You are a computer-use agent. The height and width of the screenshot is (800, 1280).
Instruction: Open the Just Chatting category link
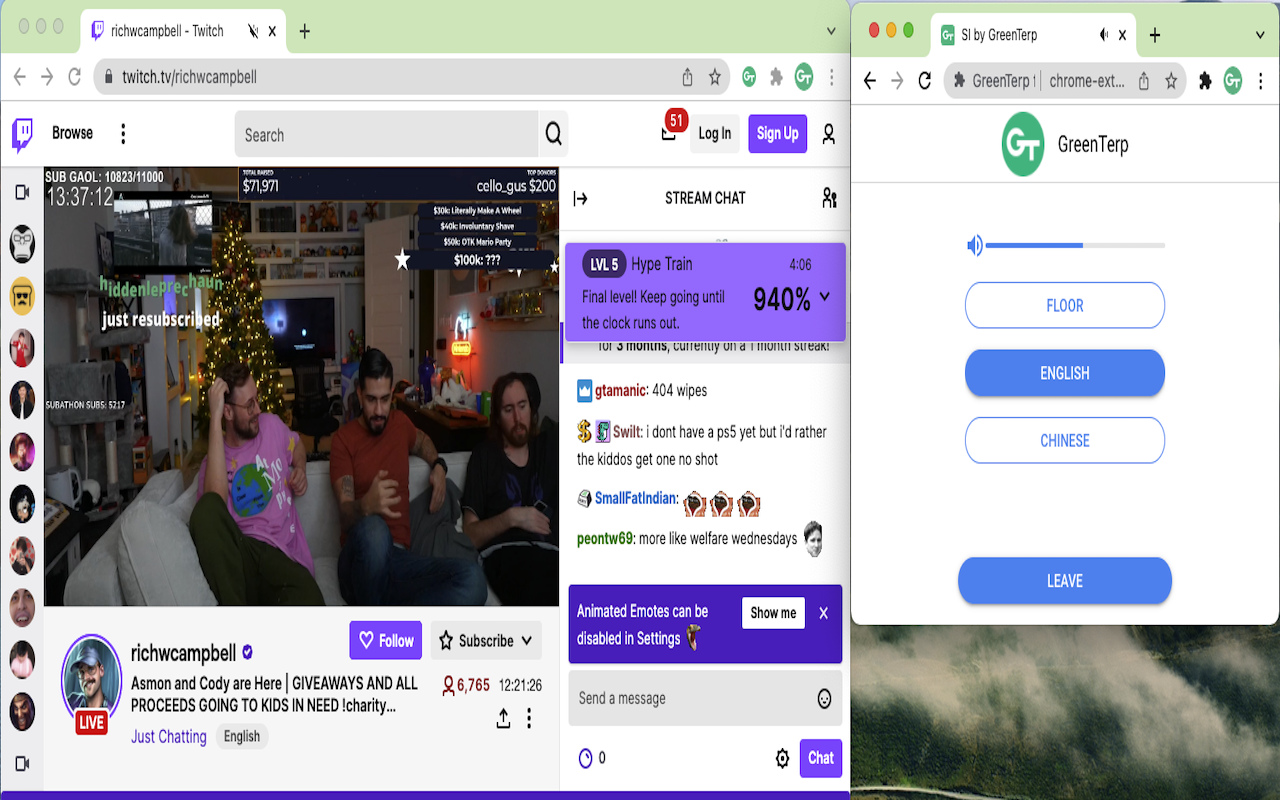pos(169,737)
